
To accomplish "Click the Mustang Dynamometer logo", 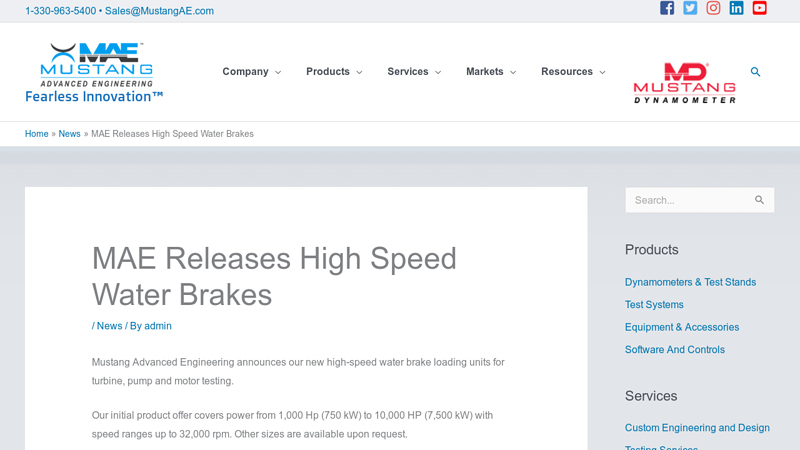I will [x=684, y=83].
